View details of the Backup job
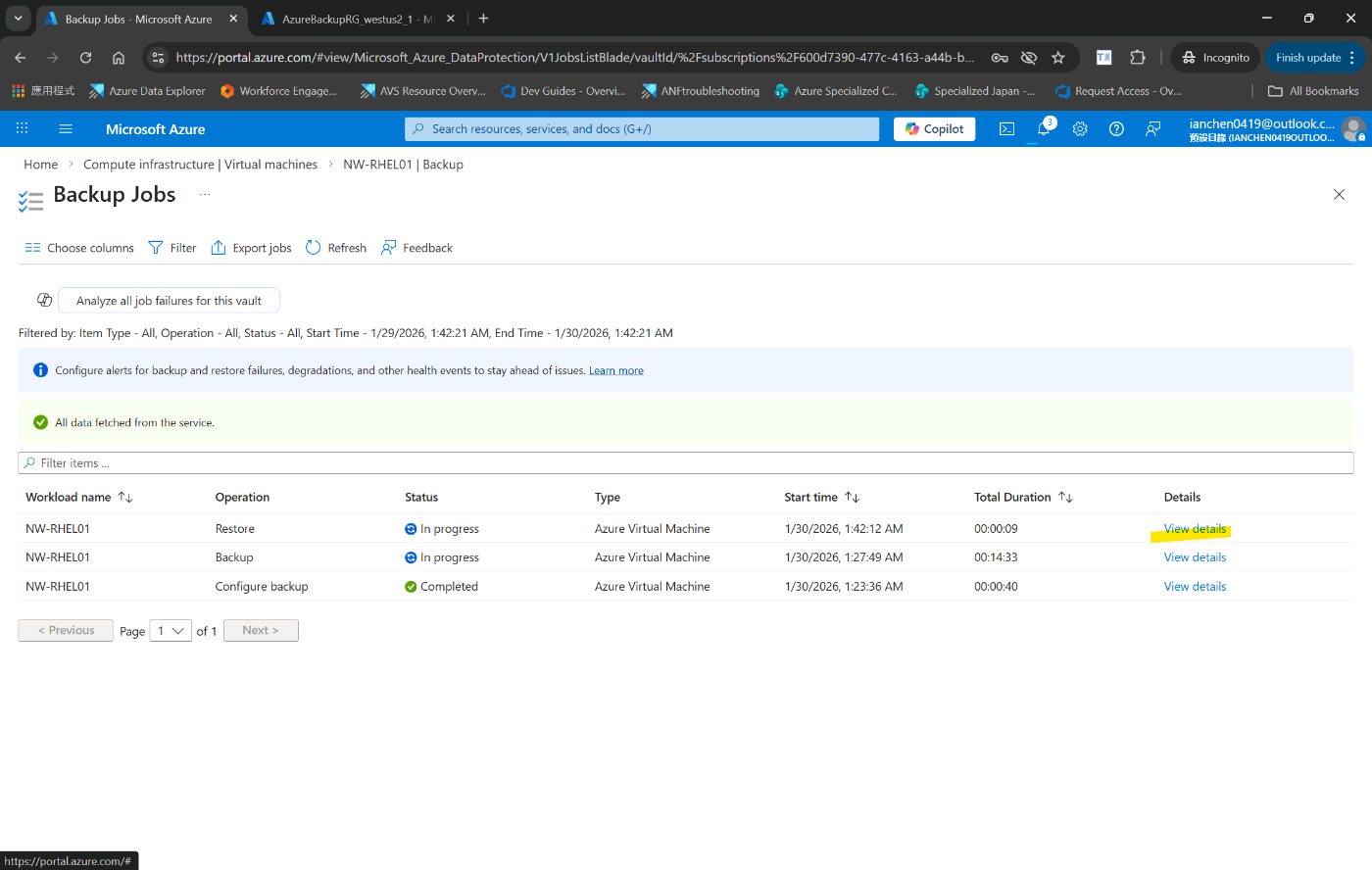1372x870 pixels. click(1195, 557)
